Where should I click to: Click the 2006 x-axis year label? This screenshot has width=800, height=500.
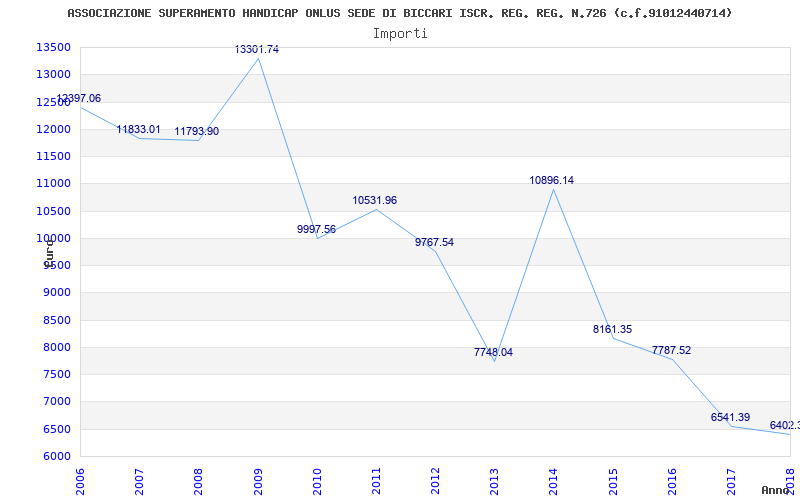point(81,481)
